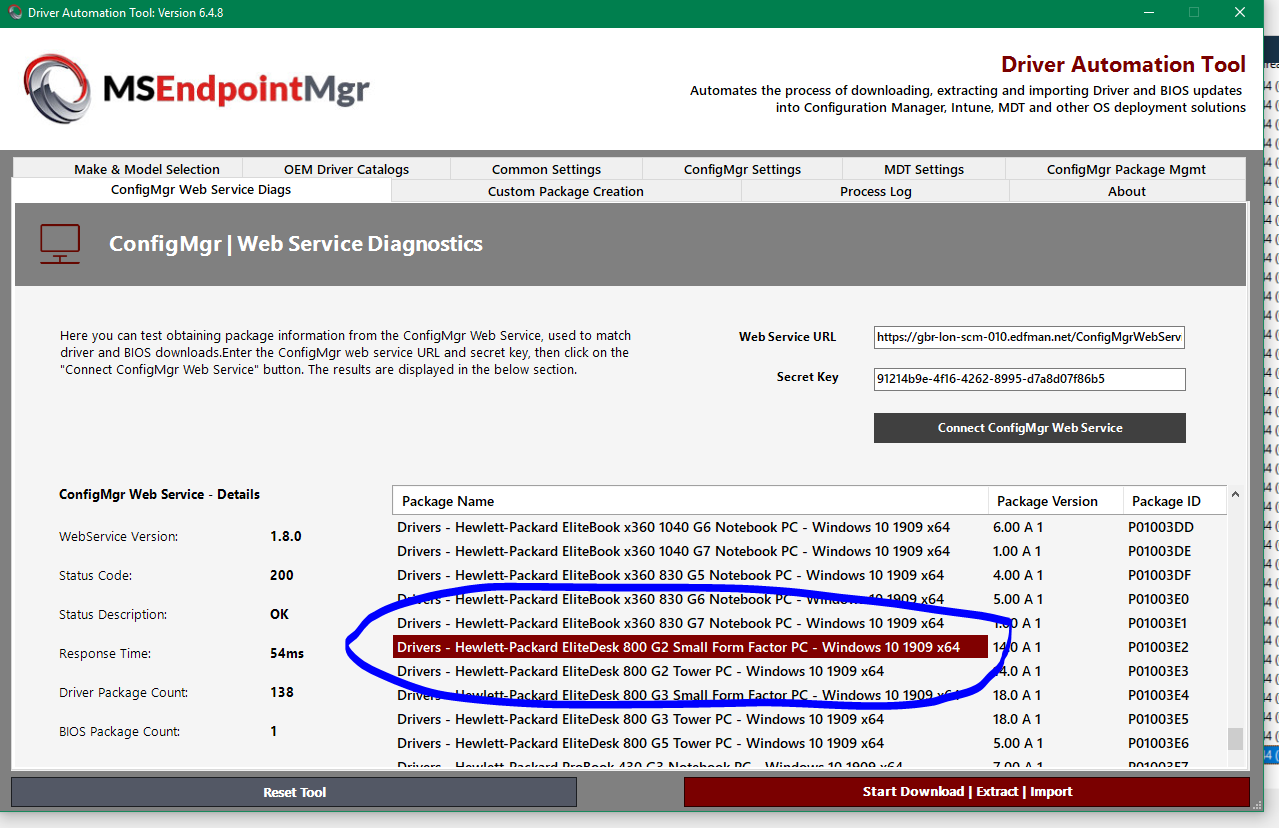Click the package list scrollbar thumb
The height and width of the screenshot is (828, 1279).
[1235, 738]
